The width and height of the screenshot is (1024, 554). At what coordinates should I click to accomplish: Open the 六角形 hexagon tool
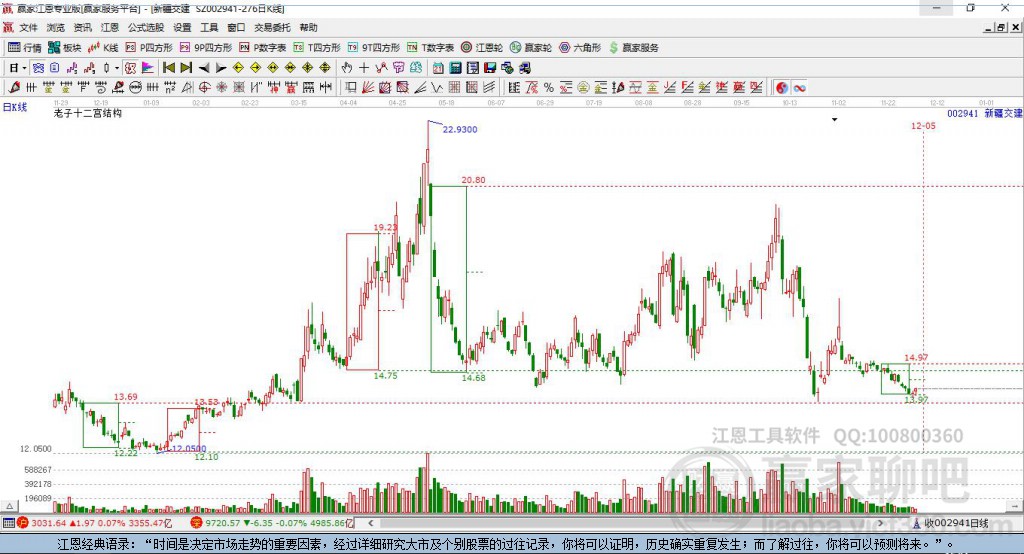pyautogui.click(x=580, y=48)
